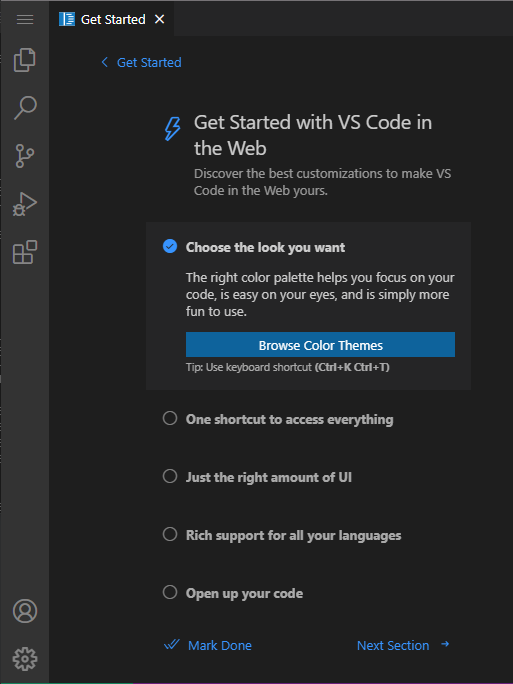Viewport: 513px width, 684px height.
Task: Expand 'Rich support for all your languages' step
Action: point(294,535)
